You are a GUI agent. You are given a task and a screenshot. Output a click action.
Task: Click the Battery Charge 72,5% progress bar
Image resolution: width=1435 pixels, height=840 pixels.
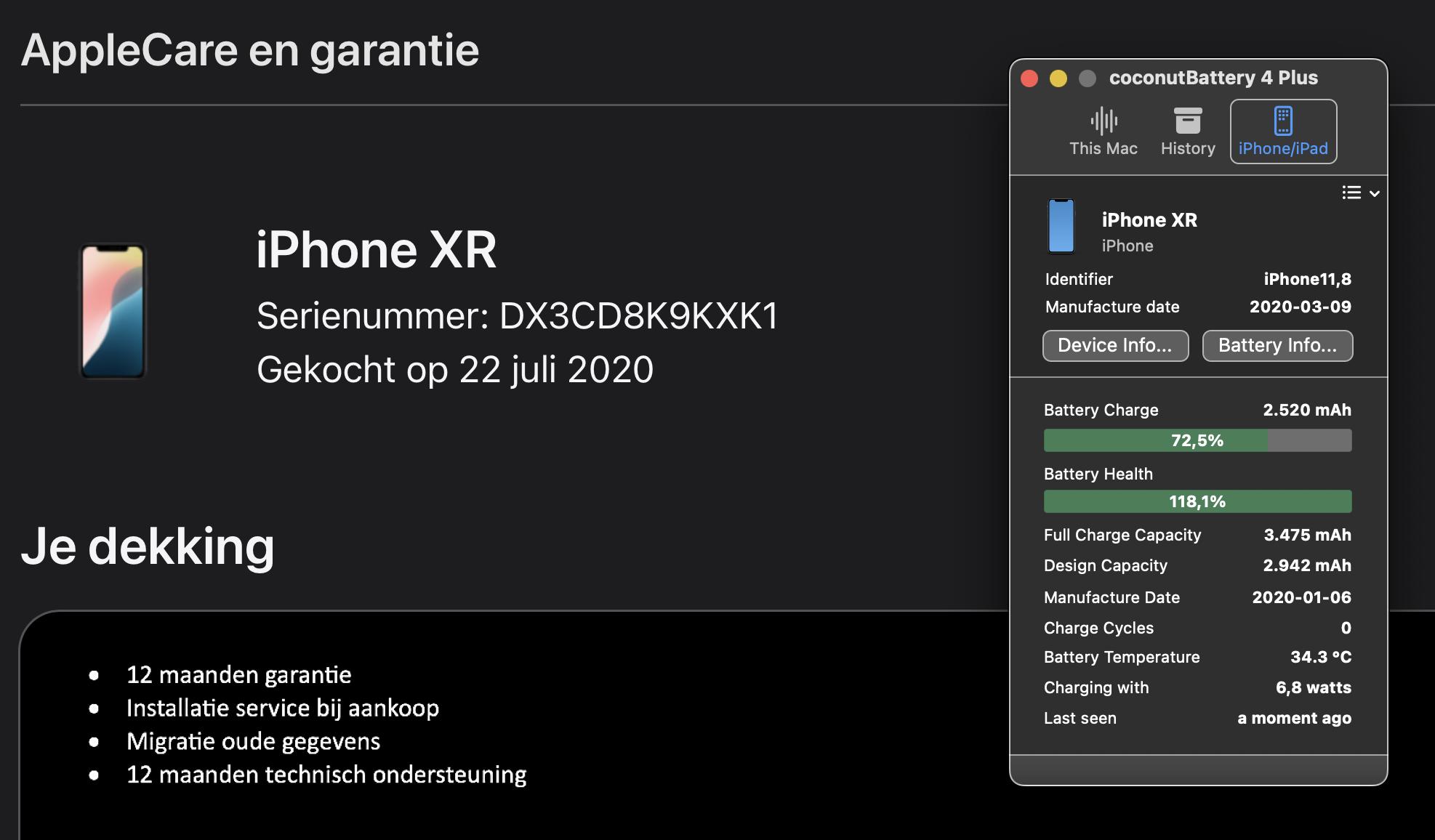pyautogui.click(x=1197, y=440)
